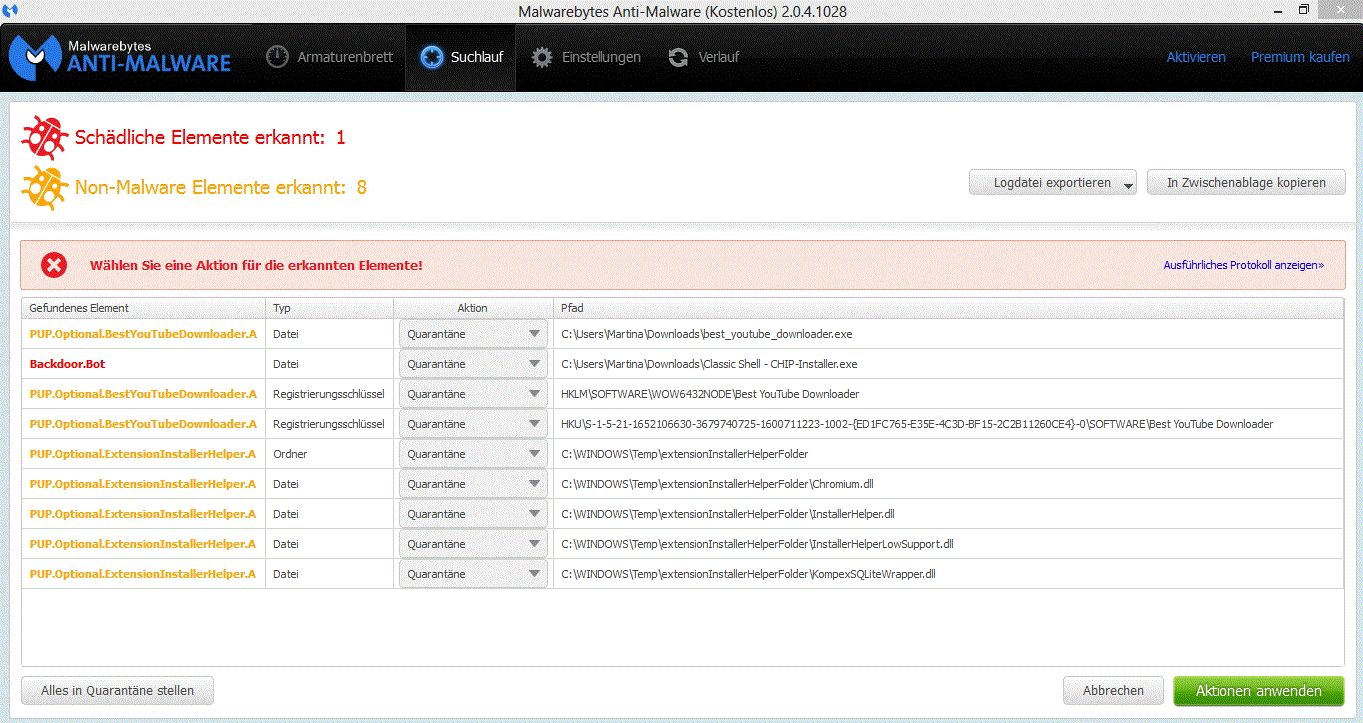This screenshot has width=1363, height=723.
Task: Click the Armaturenbrett gauge icon
Action: point(277,57)
